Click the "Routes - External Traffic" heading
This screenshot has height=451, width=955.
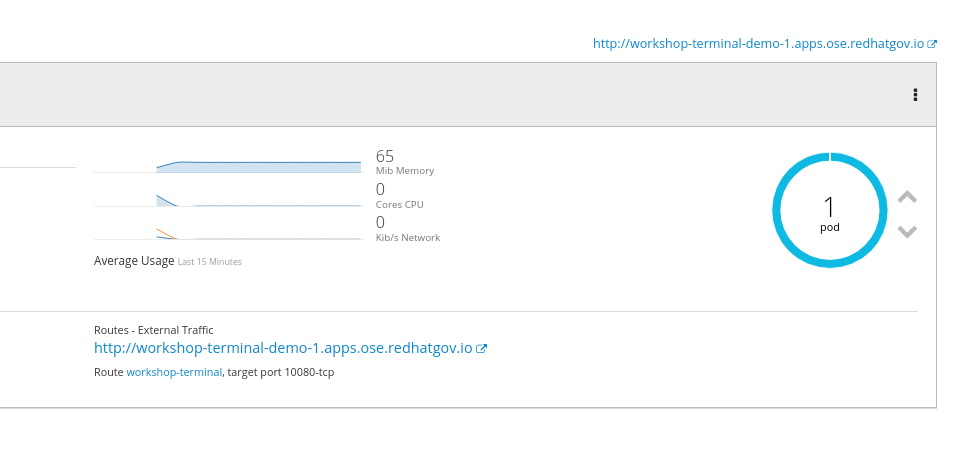click(153, 330)
